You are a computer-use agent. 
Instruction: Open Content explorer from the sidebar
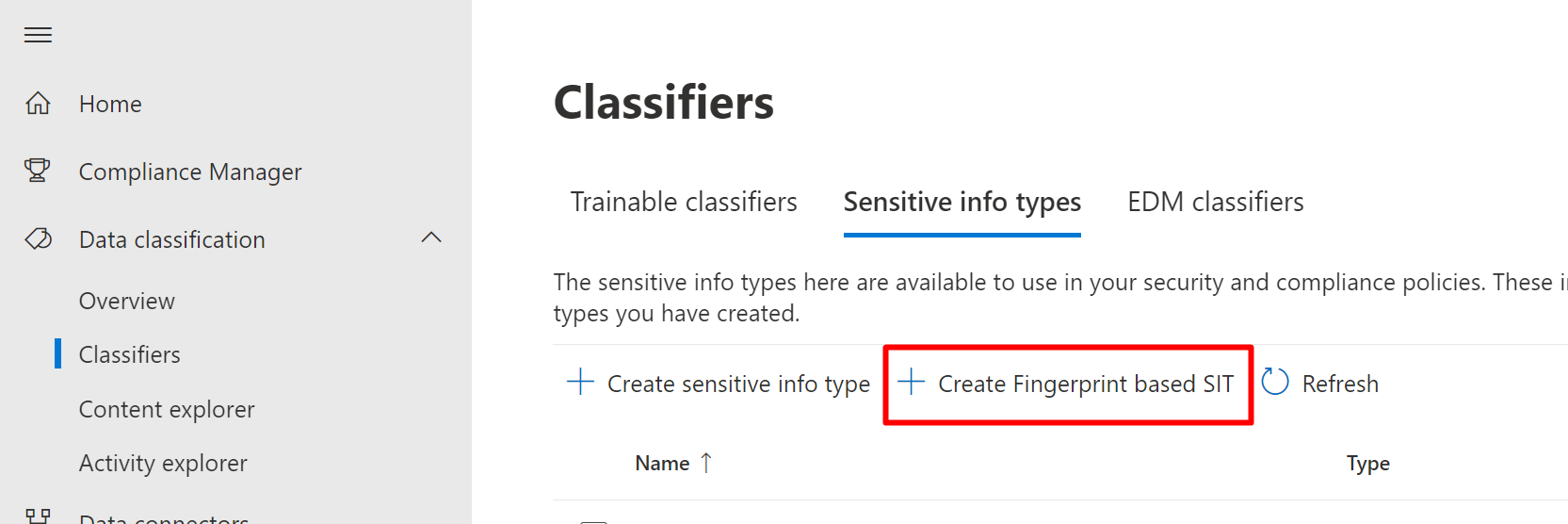tap(167, 409)
